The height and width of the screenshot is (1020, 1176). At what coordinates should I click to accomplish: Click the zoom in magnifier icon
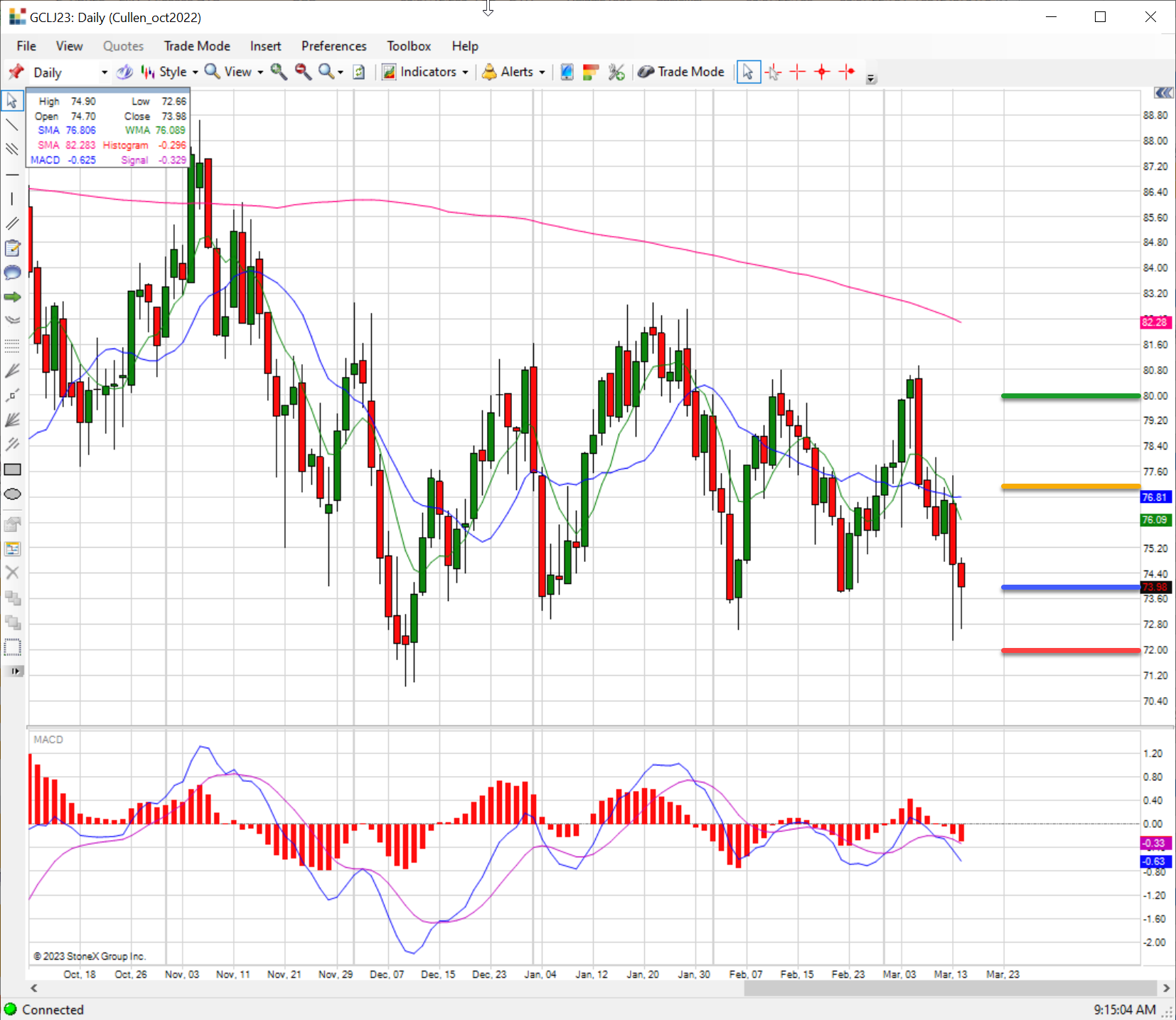279,72
